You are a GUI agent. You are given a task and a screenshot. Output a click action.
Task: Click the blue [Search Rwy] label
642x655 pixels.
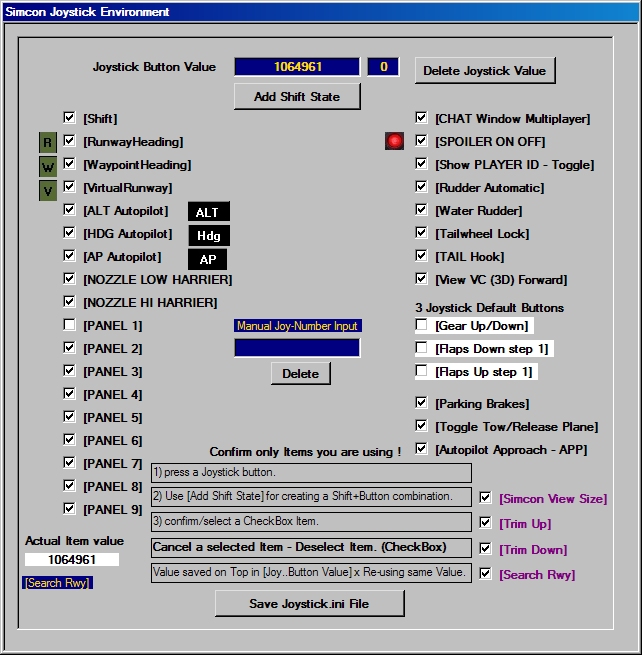coord(58,583)
